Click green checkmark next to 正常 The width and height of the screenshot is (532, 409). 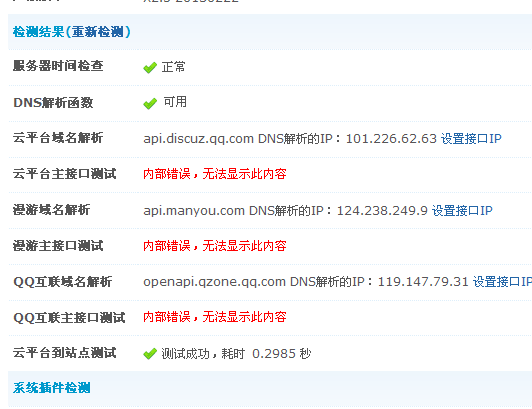coord(150,68)
